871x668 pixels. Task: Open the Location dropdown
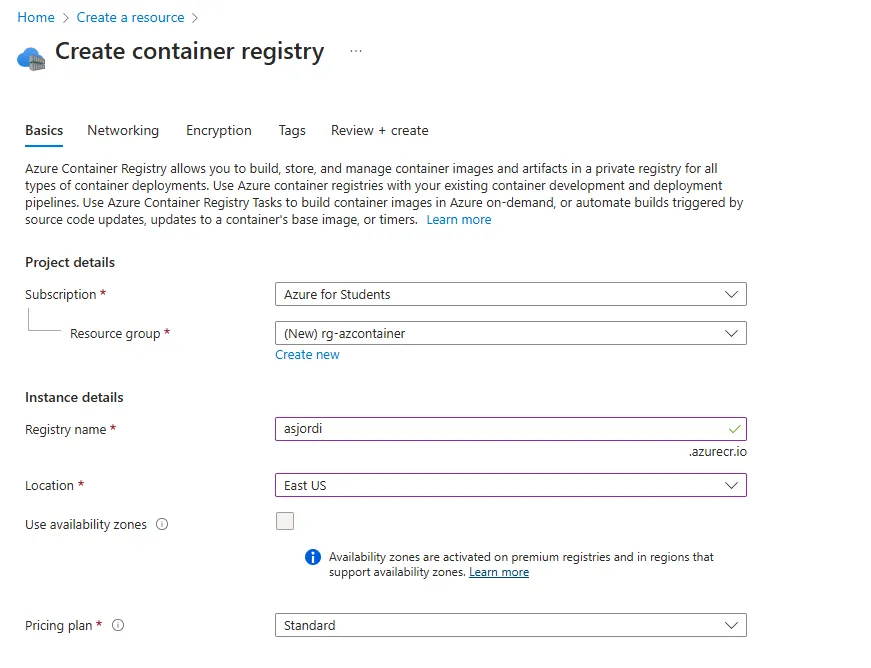coord(510,485)
